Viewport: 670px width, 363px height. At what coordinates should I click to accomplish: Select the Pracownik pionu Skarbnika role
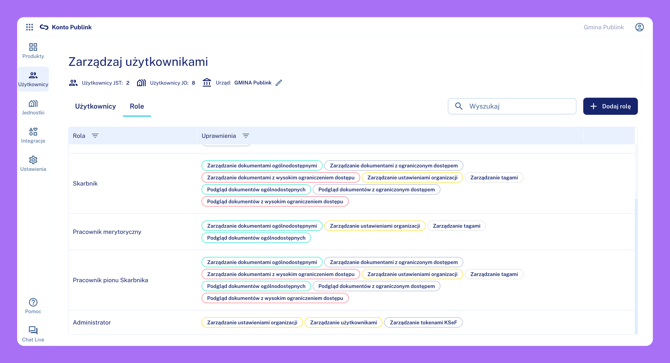(x=351, y=280)
